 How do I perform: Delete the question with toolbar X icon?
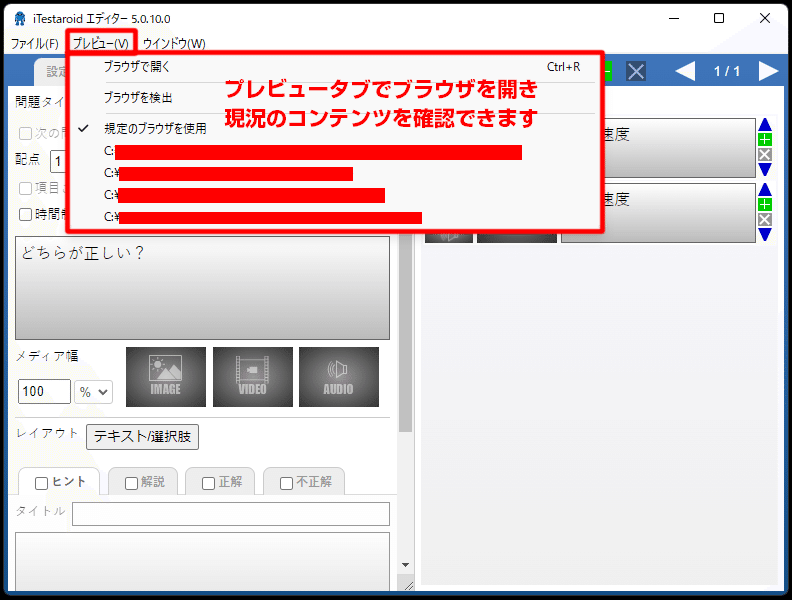point(636,71)
